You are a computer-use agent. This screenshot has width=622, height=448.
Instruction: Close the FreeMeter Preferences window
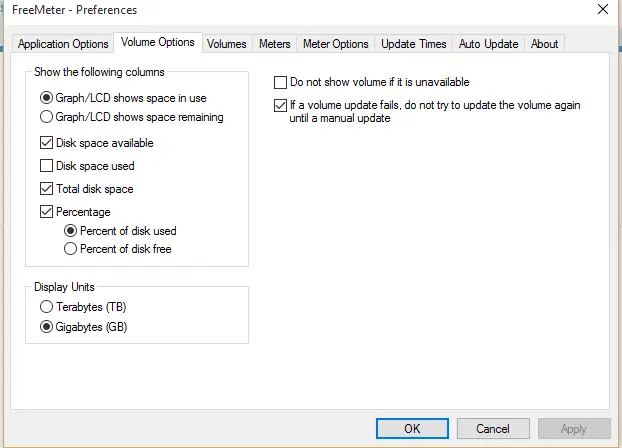pos(603,9)
